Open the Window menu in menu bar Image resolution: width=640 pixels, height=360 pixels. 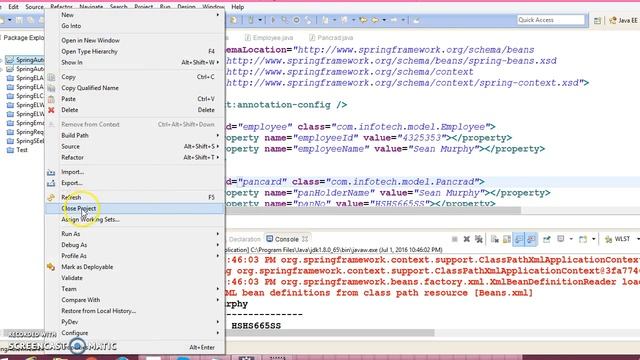(213, 7)
